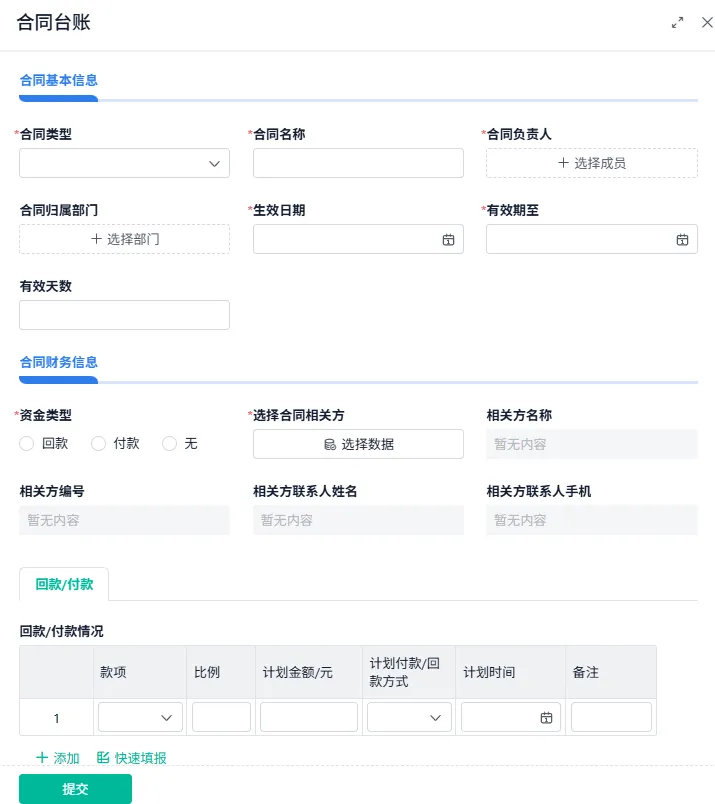The image size is (715, 804).
Task: Click calendar icon in 计划时间 cell
Action: click(547, 718)
